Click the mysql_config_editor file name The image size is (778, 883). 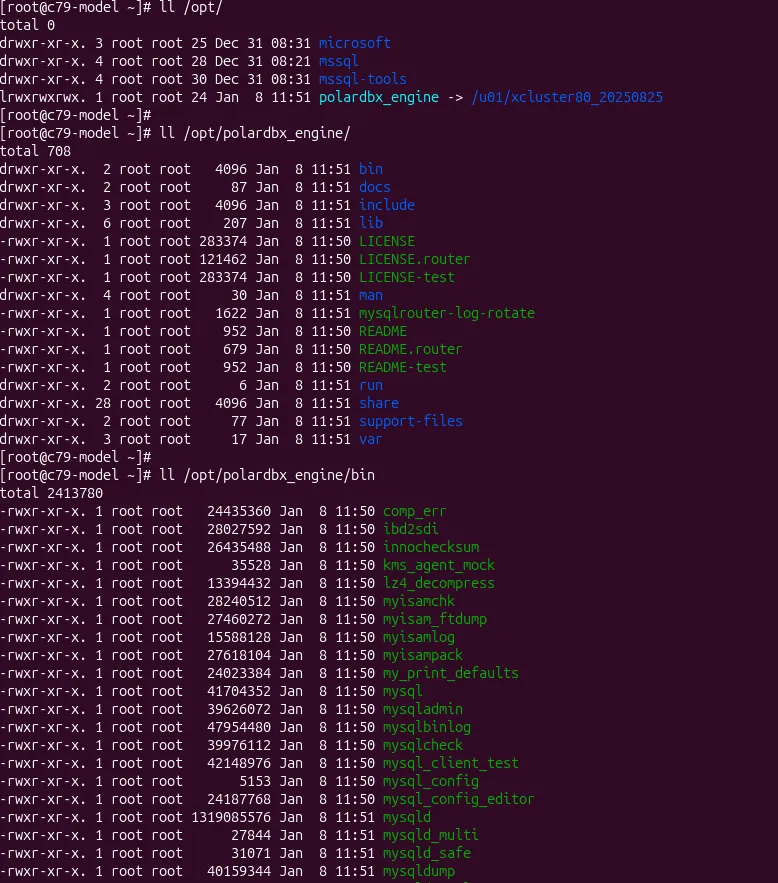click(x=458, y=799)
